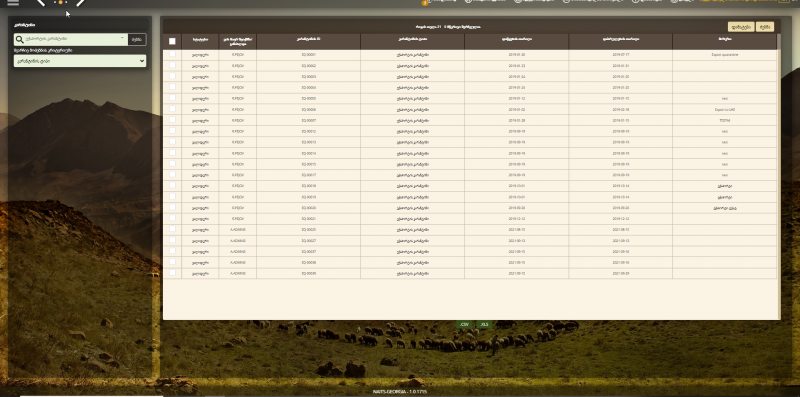This screenshot has height=397, width=800.
Task: Select the 'Export quarantine' remark cell
Action: pyautogui.click(x=724, y=55)
